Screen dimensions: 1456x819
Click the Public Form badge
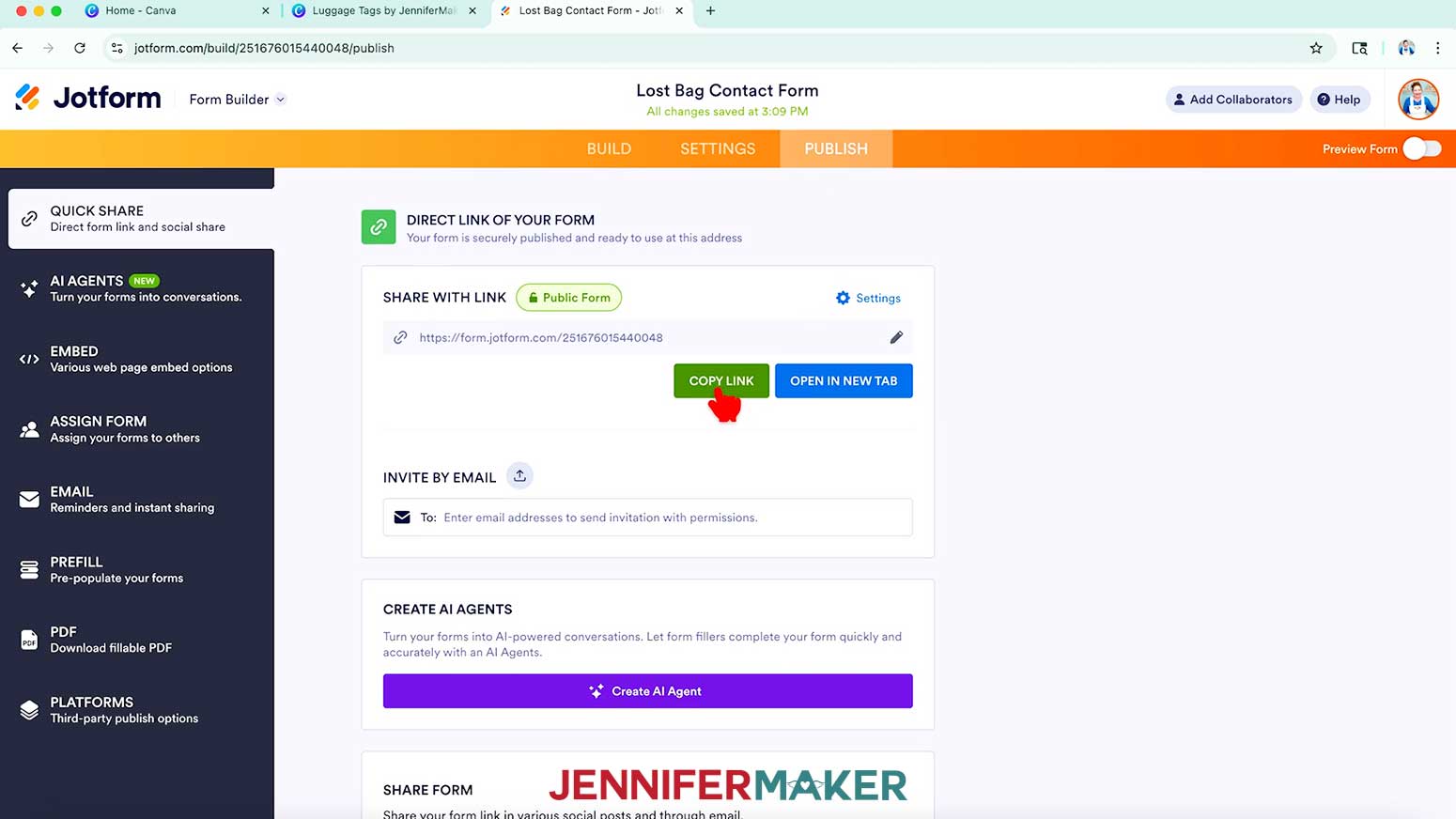point(568,298)
